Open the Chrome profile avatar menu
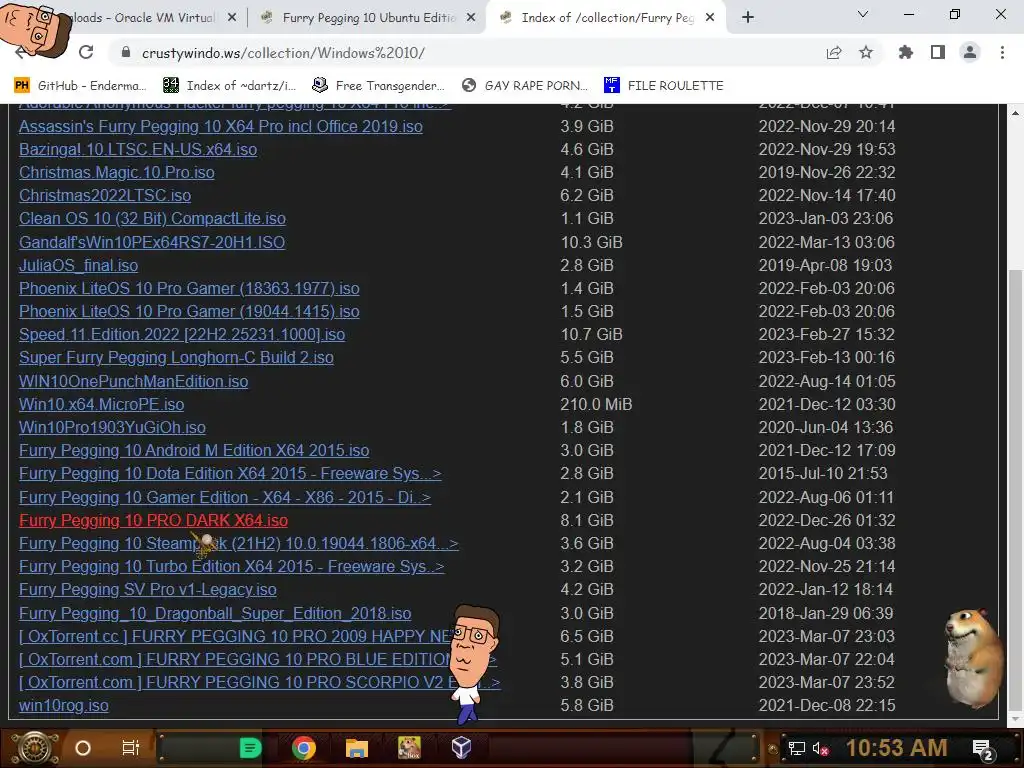Screen dimensions: 1024x768 tap(970, 52)
